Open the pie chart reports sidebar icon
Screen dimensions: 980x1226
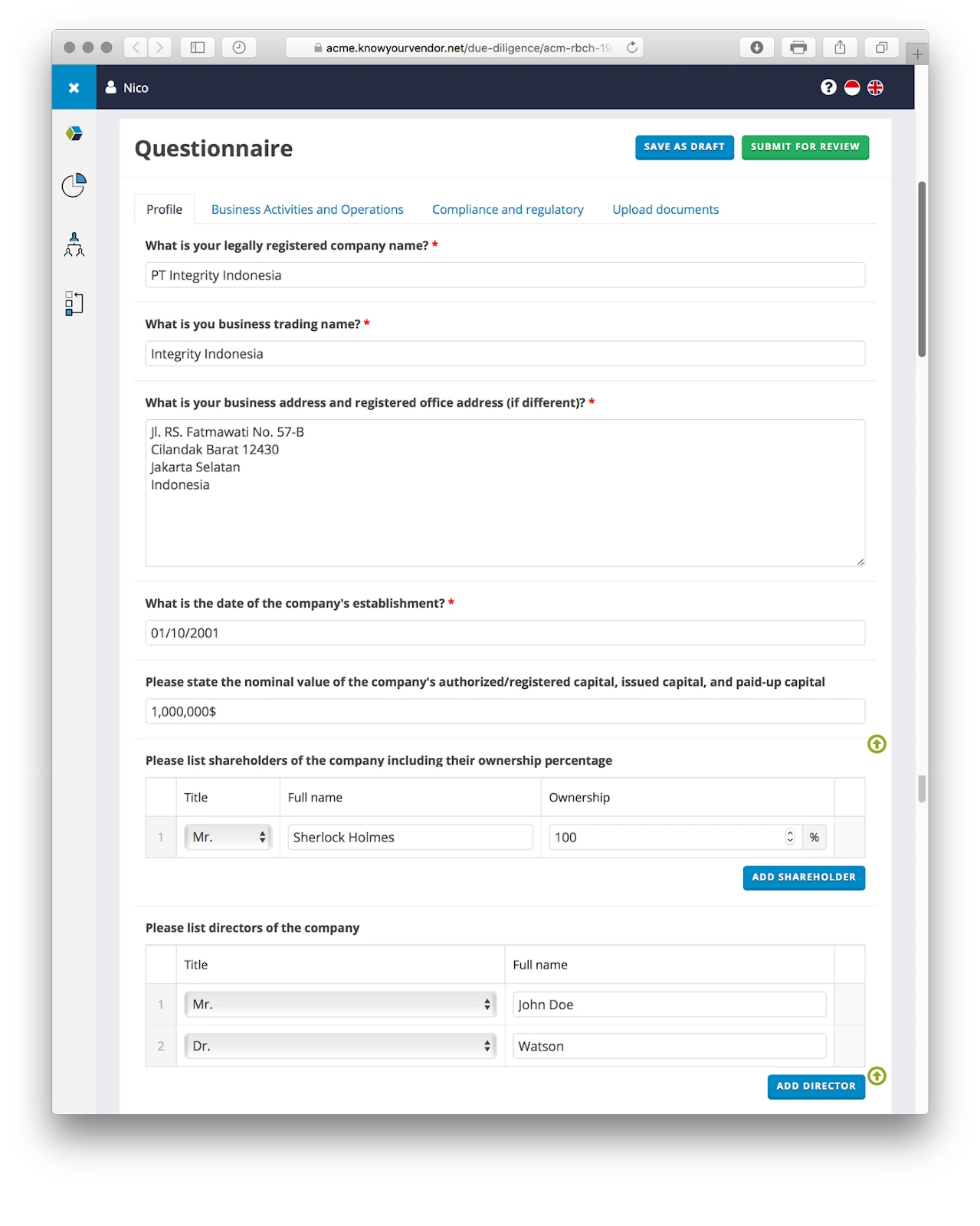(x=74, y=185)
